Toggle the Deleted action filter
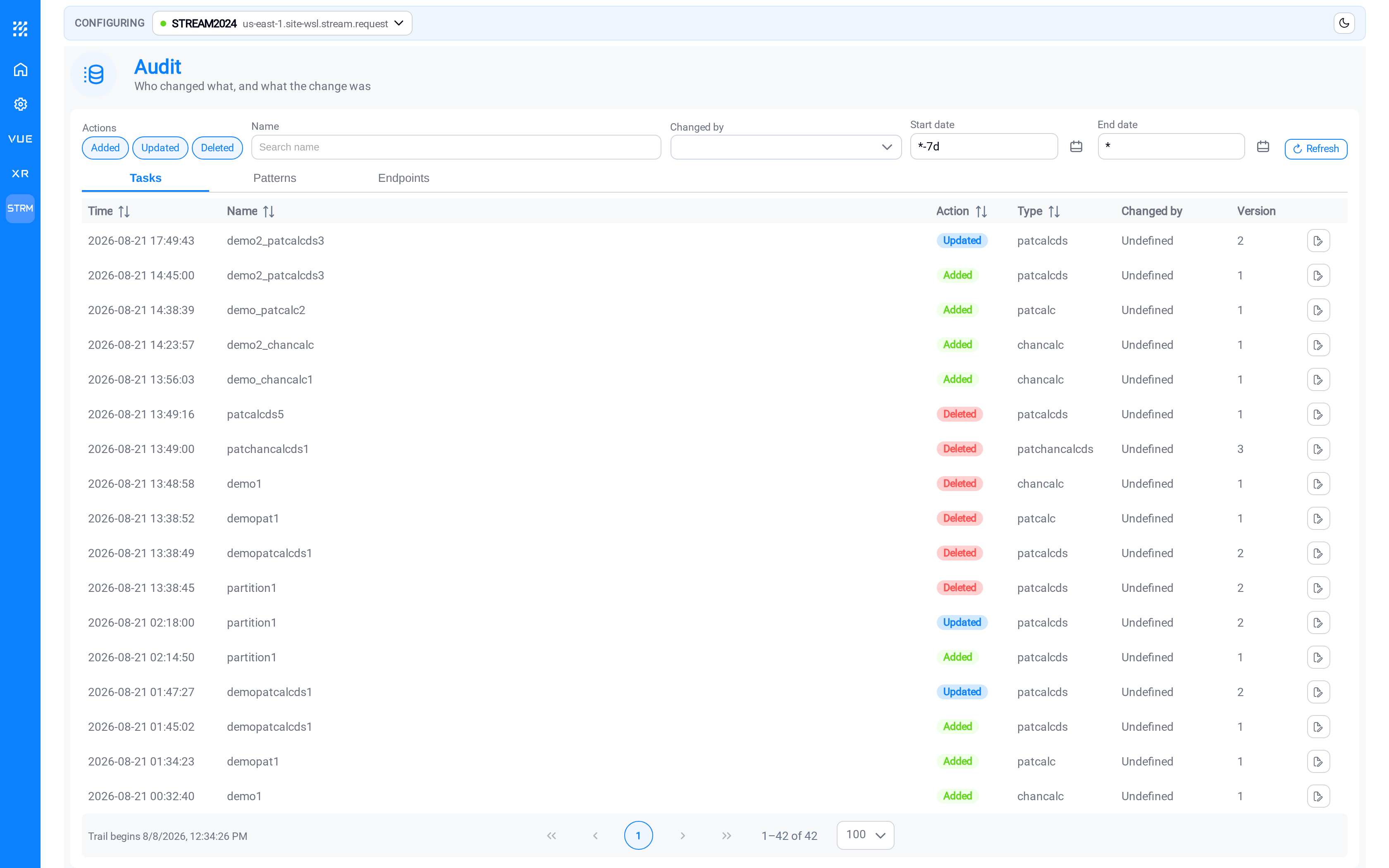The image size is (1389, 868). tap(217, 148)
